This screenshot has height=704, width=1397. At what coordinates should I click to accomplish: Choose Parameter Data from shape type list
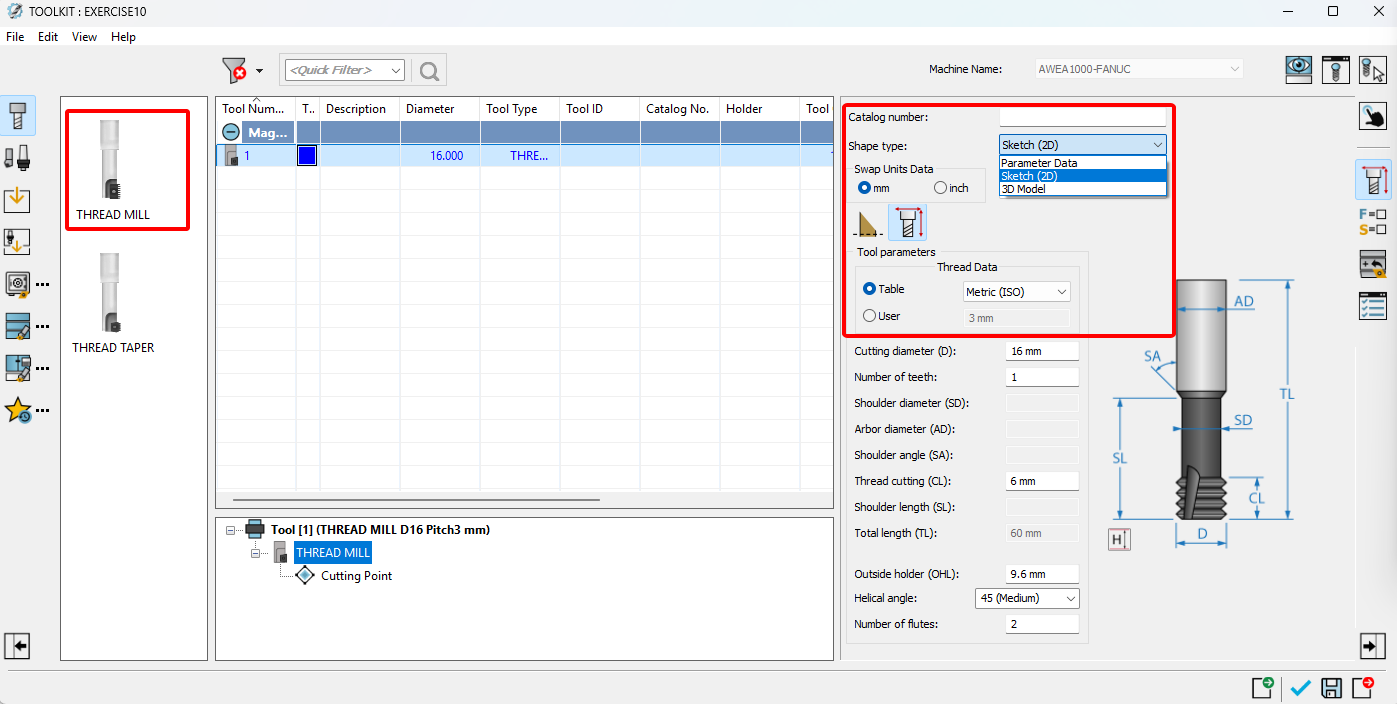pyautogui.click(x=1039, y=163)
